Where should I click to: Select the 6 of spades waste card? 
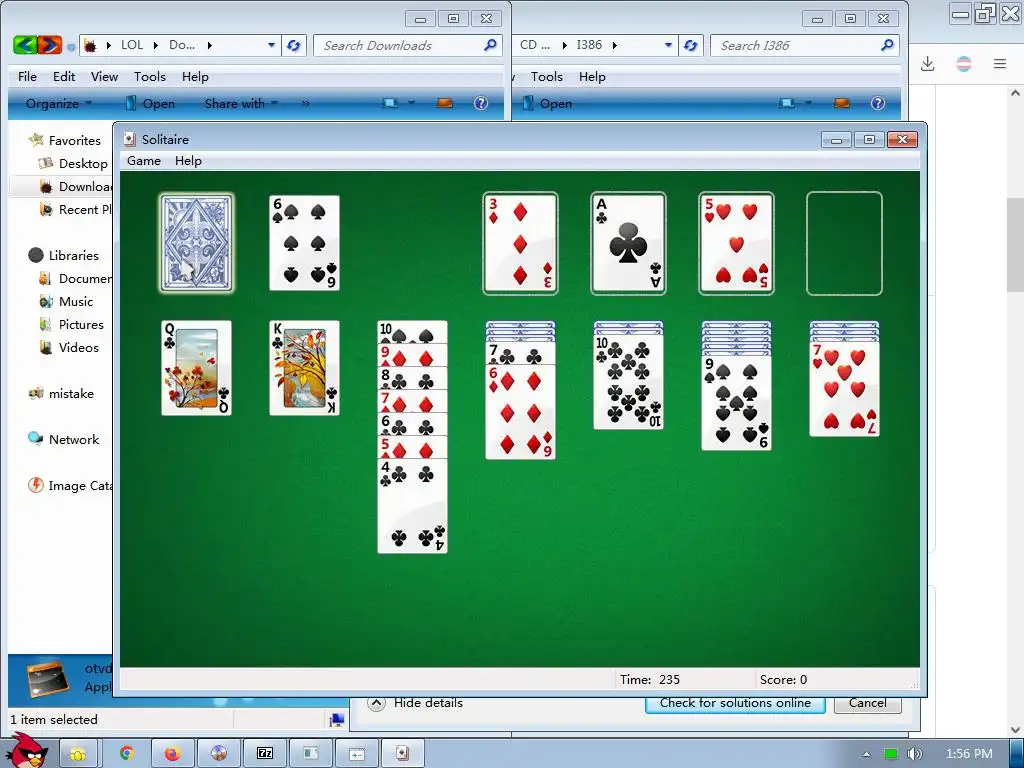[304, 243]
